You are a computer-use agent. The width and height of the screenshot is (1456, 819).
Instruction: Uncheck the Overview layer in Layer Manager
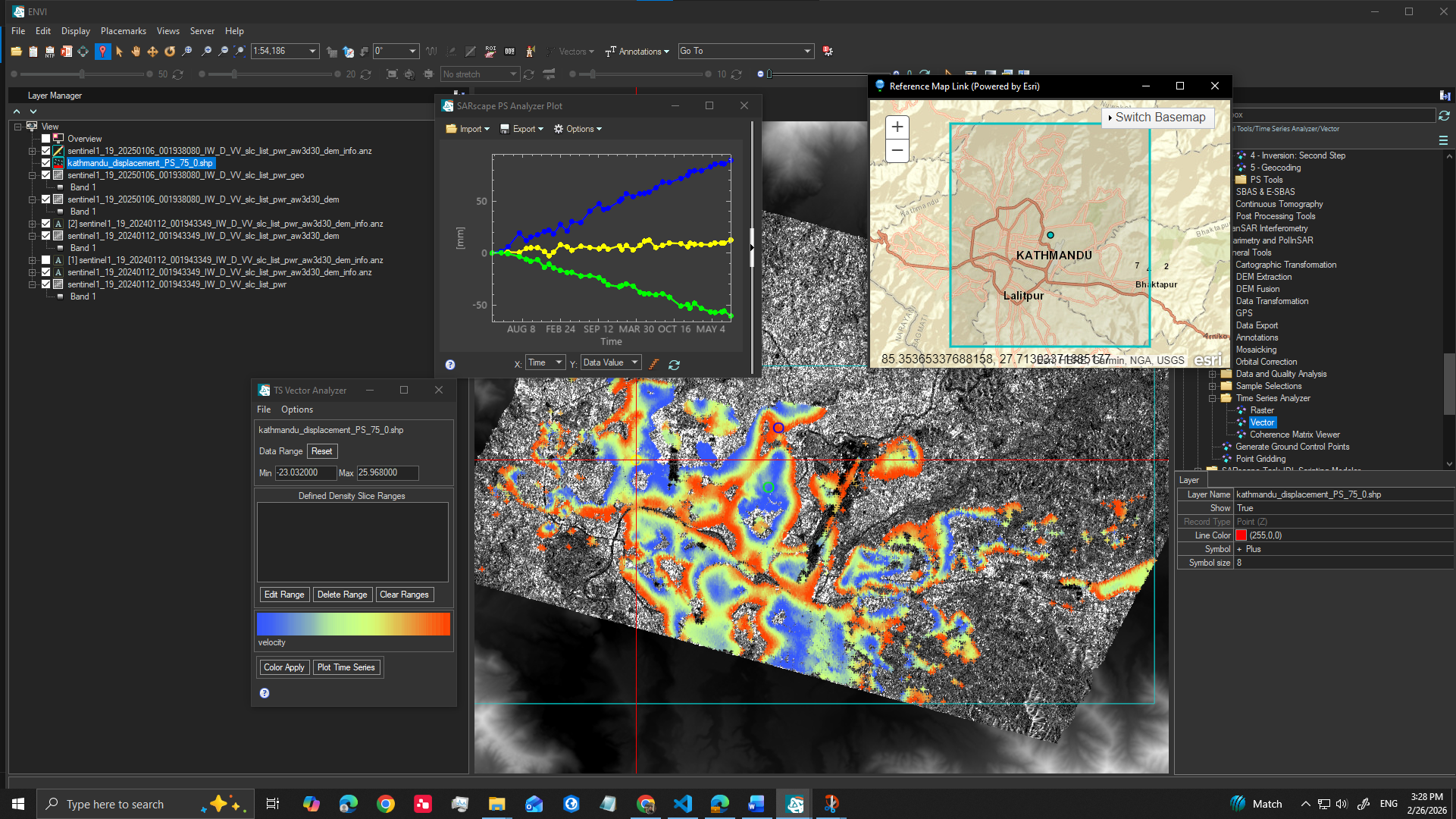45,138
